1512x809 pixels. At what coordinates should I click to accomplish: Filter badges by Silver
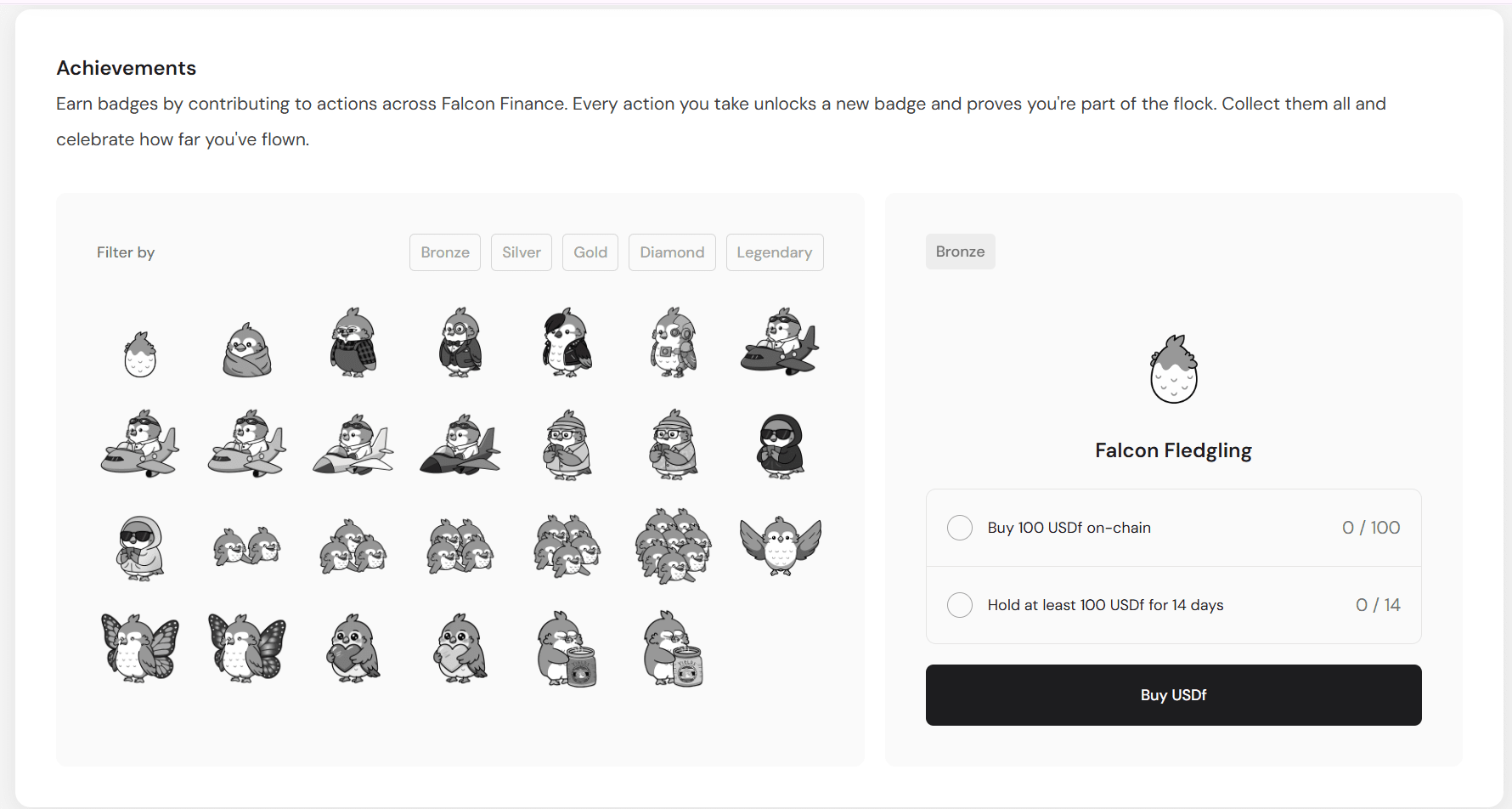click(522, 252)
